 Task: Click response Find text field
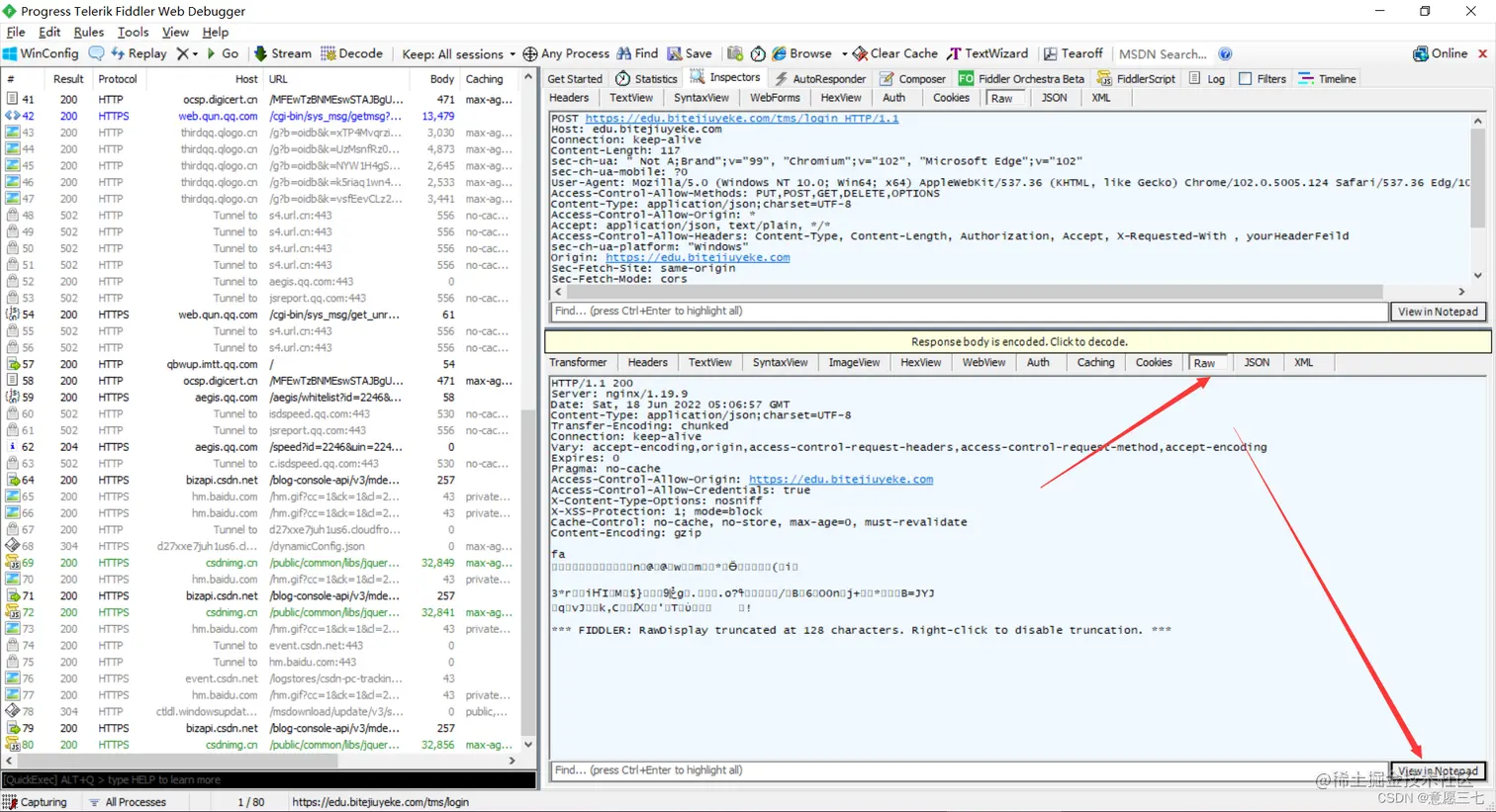click(969, 769)
